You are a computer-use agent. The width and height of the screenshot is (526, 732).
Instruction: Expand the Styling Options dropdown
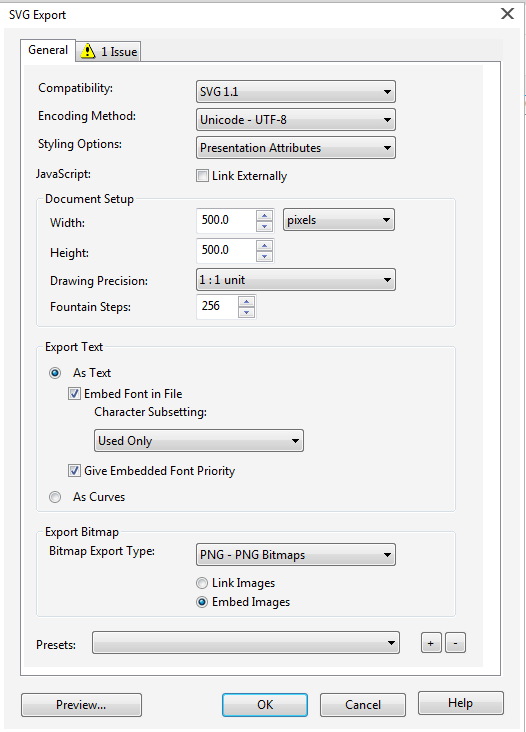tap(295, 148)
